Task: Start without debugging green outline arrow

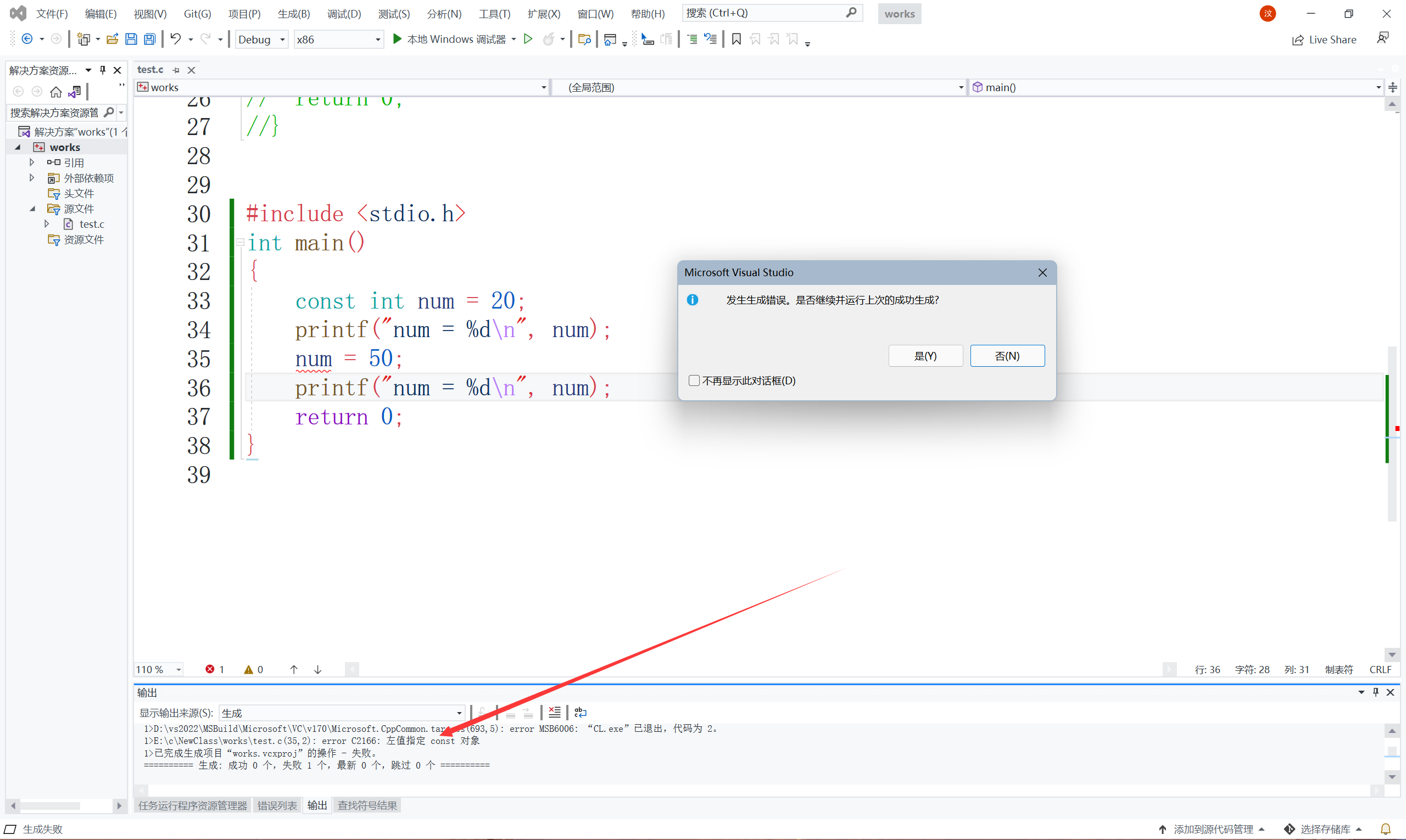Action: 528,39
